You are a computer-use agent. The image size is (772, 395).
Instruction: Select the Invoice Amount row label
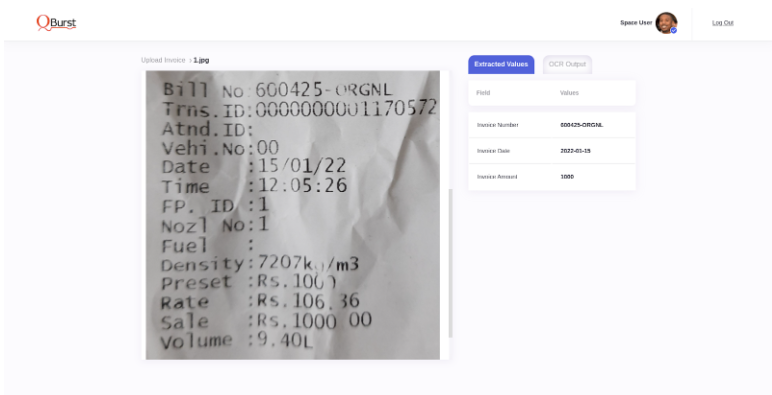(497, 177)
